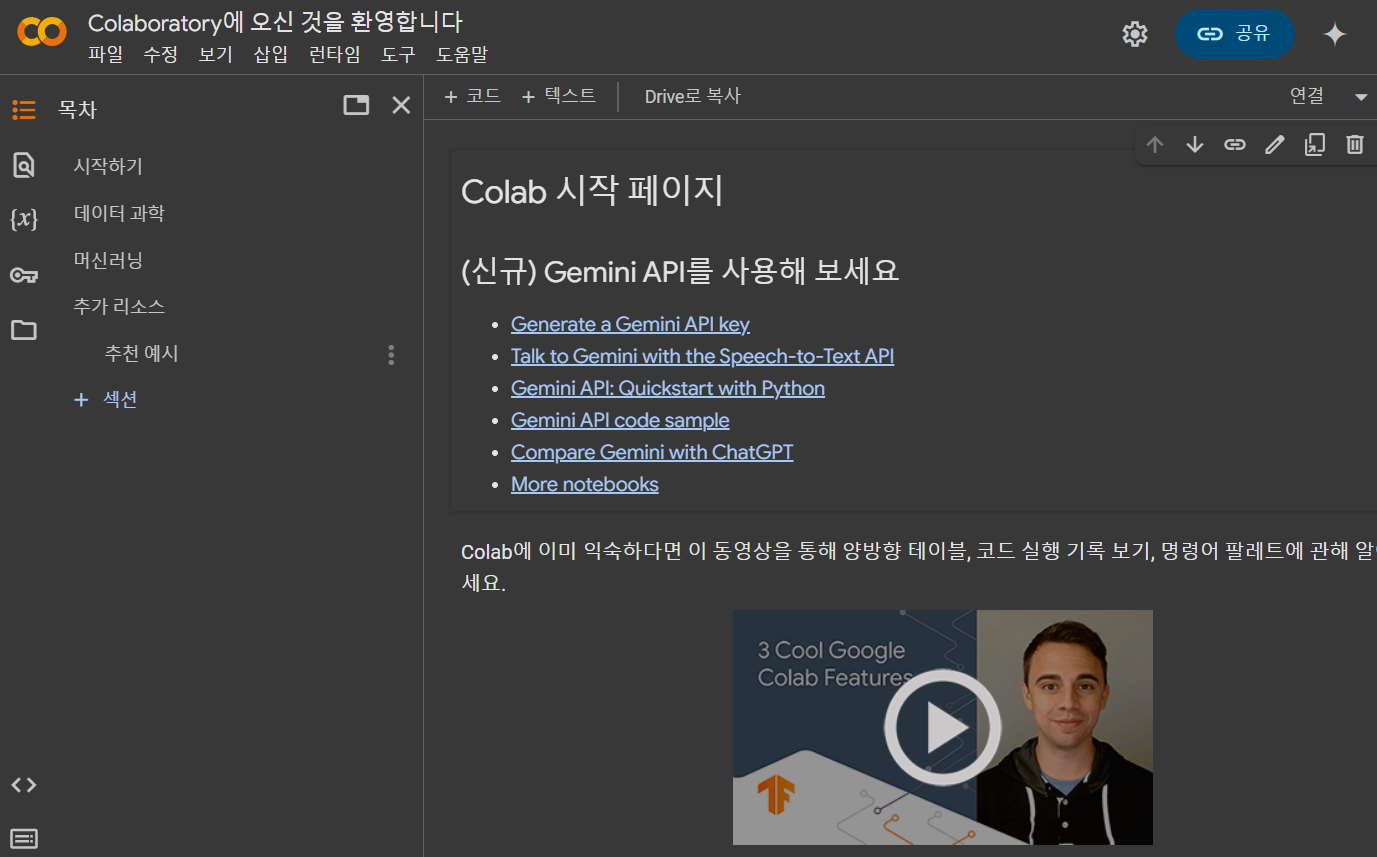Open Gemini API code sample link
The image size is (1377, 857).
(x=620, y=420)
